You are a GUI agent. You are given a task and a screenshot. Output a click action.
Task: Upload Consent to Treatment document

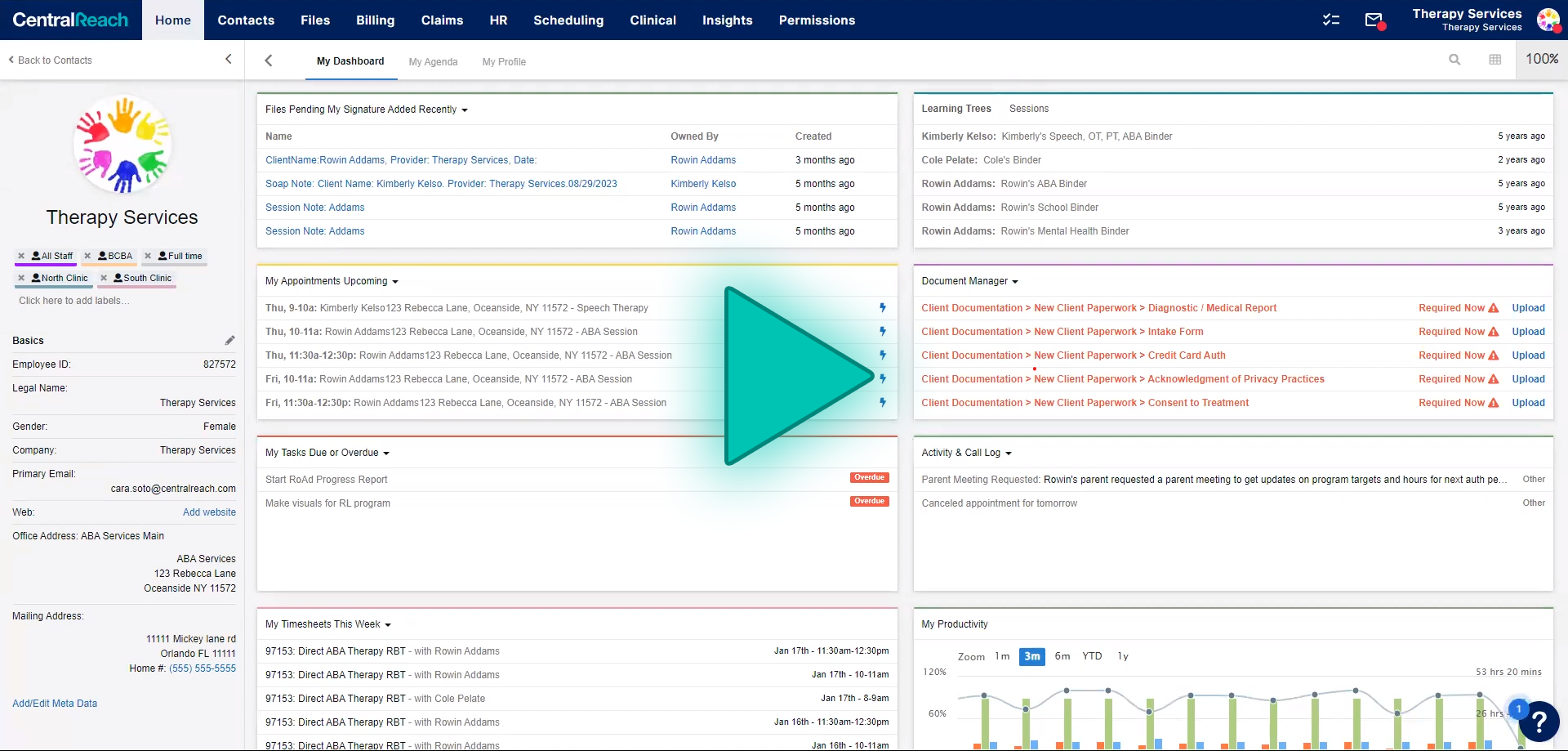(x=1528, y=403)
